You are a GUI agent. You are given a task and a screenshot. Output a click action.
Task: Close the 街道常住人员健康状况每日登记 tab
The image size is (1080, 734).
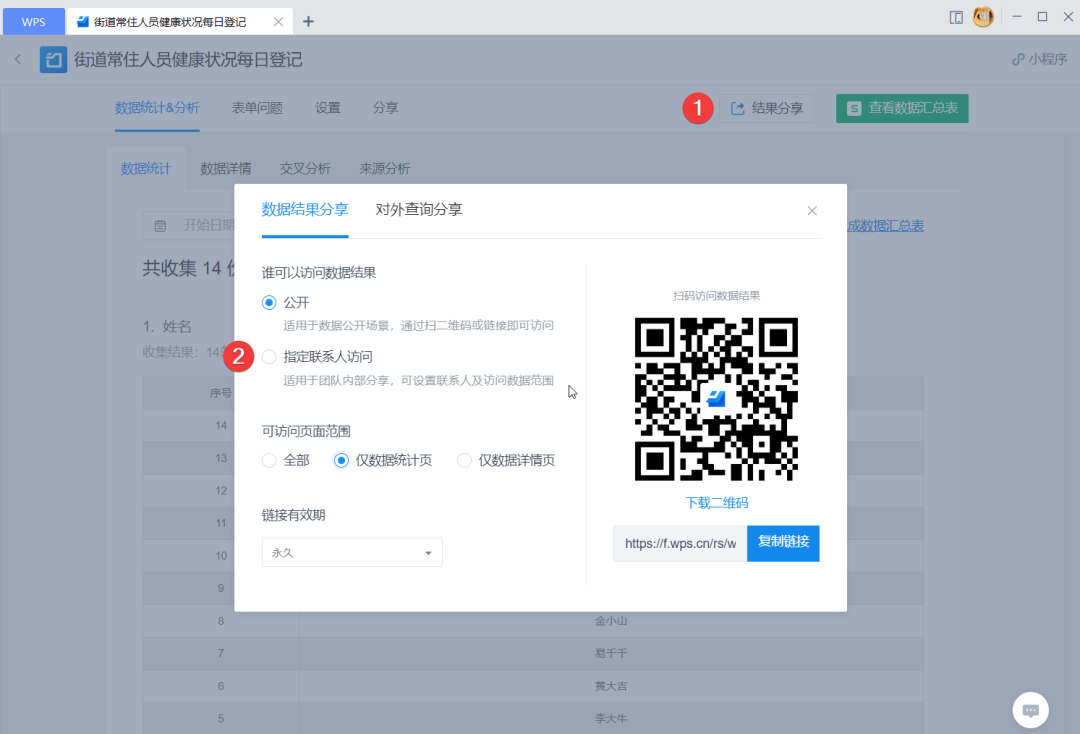click(x=278, y=21)
